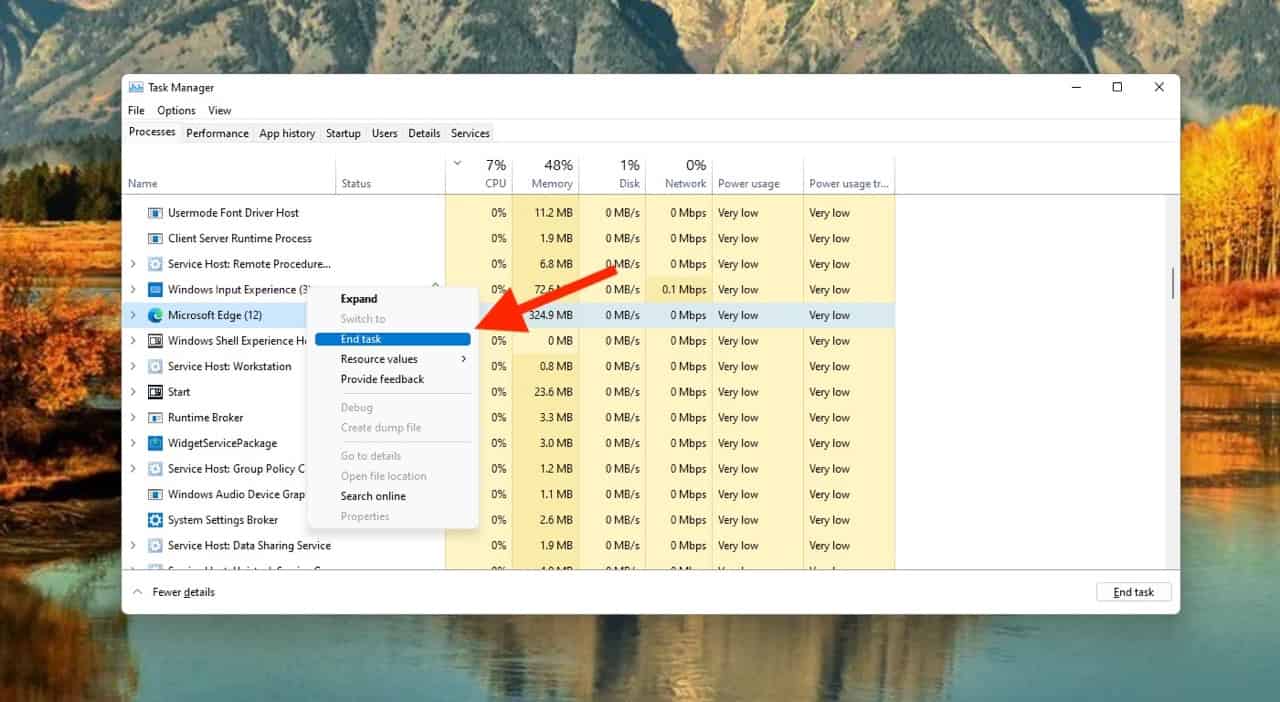Switch to the Services tab
The width and height of the screenshot is (1280, 702).
pos(470,133)
